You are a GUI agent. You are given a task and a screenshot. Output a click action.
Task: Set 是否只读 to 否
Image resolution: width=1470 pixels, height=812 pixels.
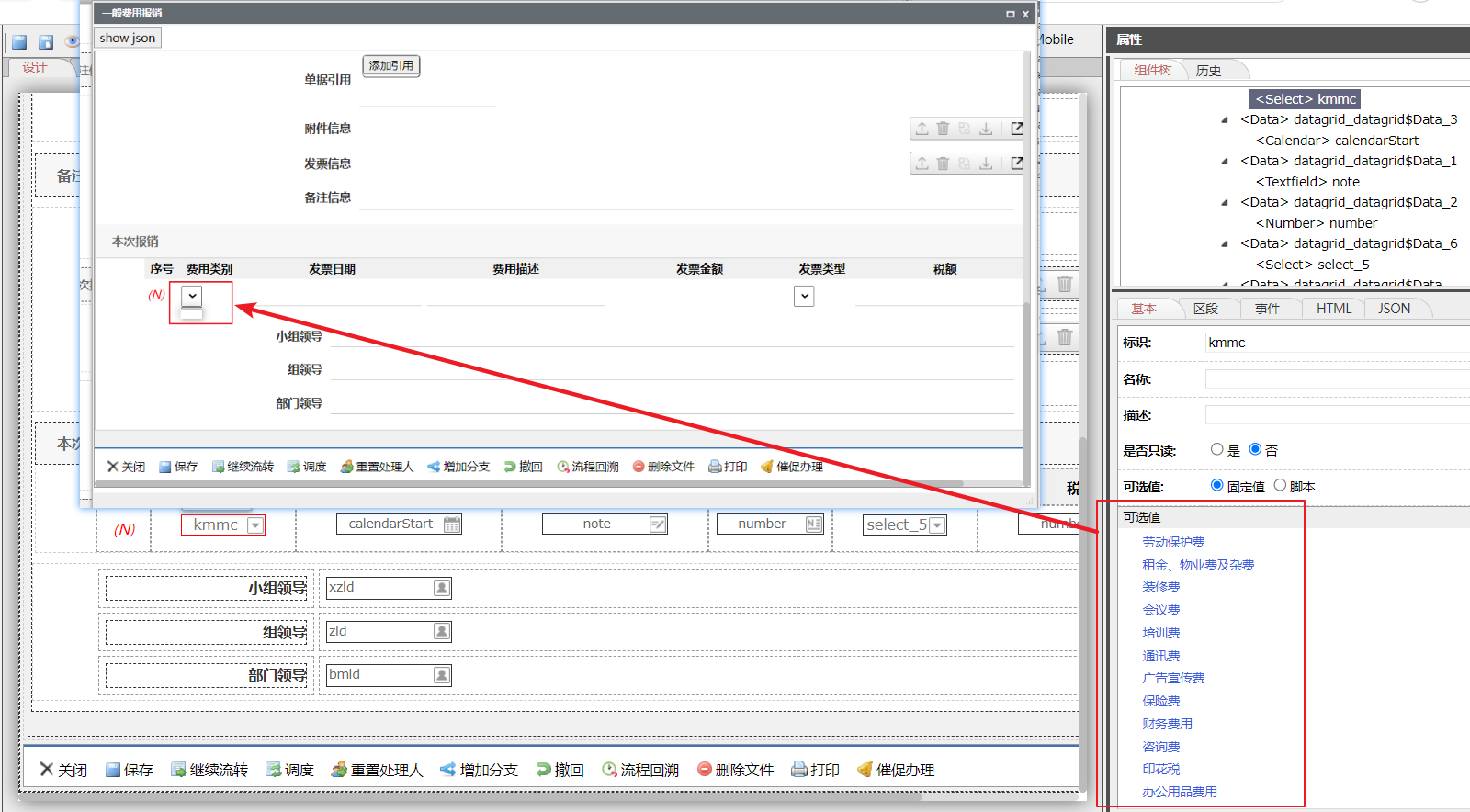point(1255,449)
